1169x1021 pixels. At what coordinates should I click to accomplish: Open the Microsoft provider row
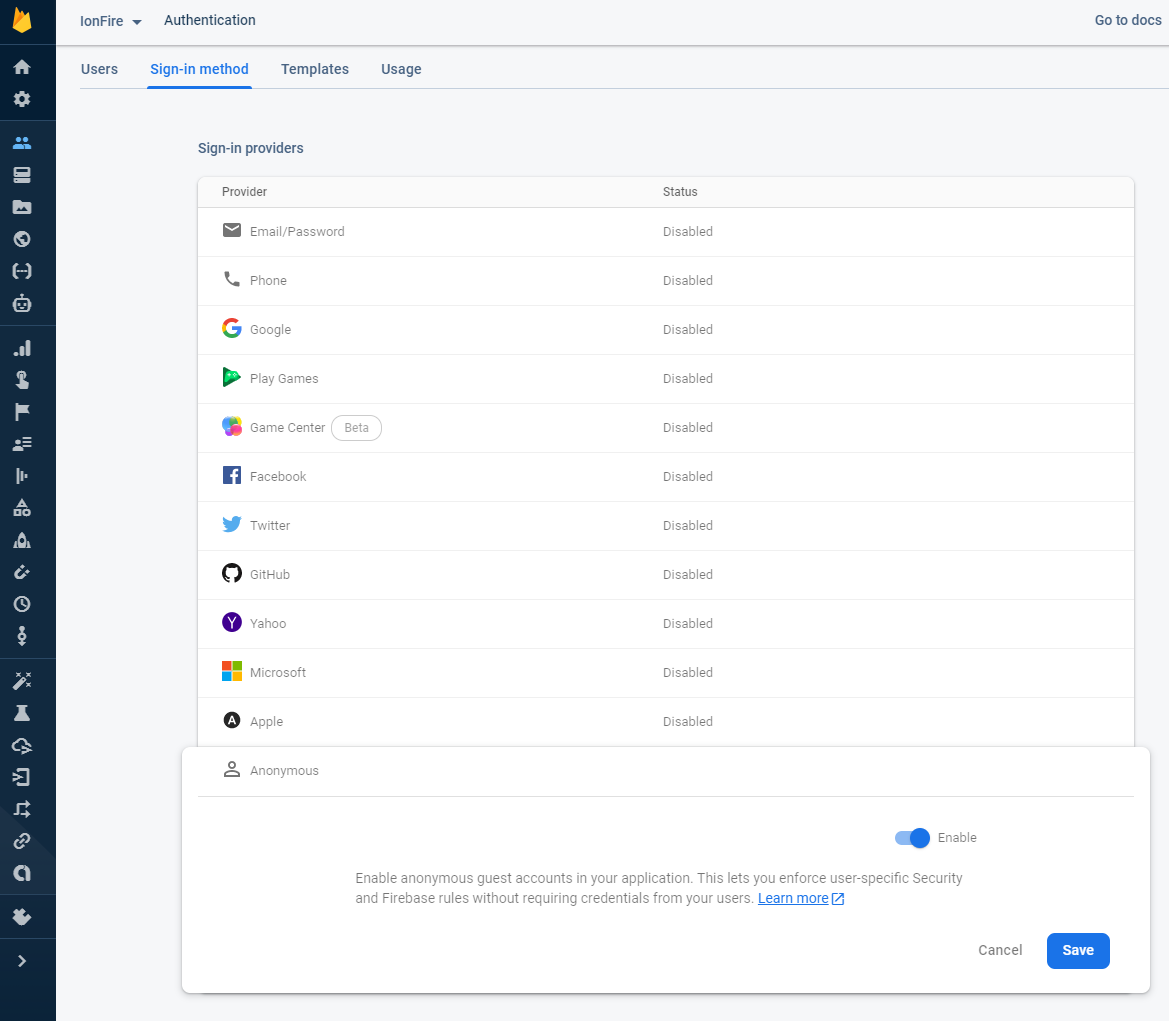point(666,673)
